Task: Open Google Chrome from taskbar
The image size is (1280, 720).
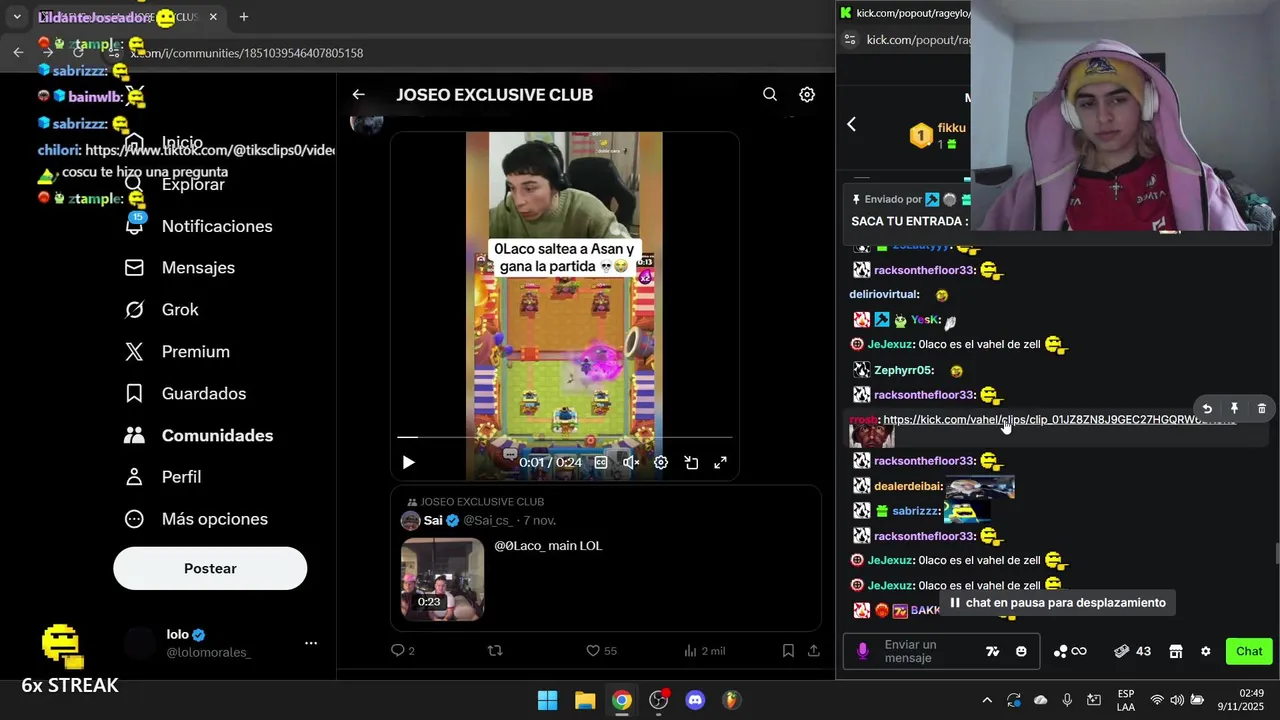Action: click(x=622, y=700)
